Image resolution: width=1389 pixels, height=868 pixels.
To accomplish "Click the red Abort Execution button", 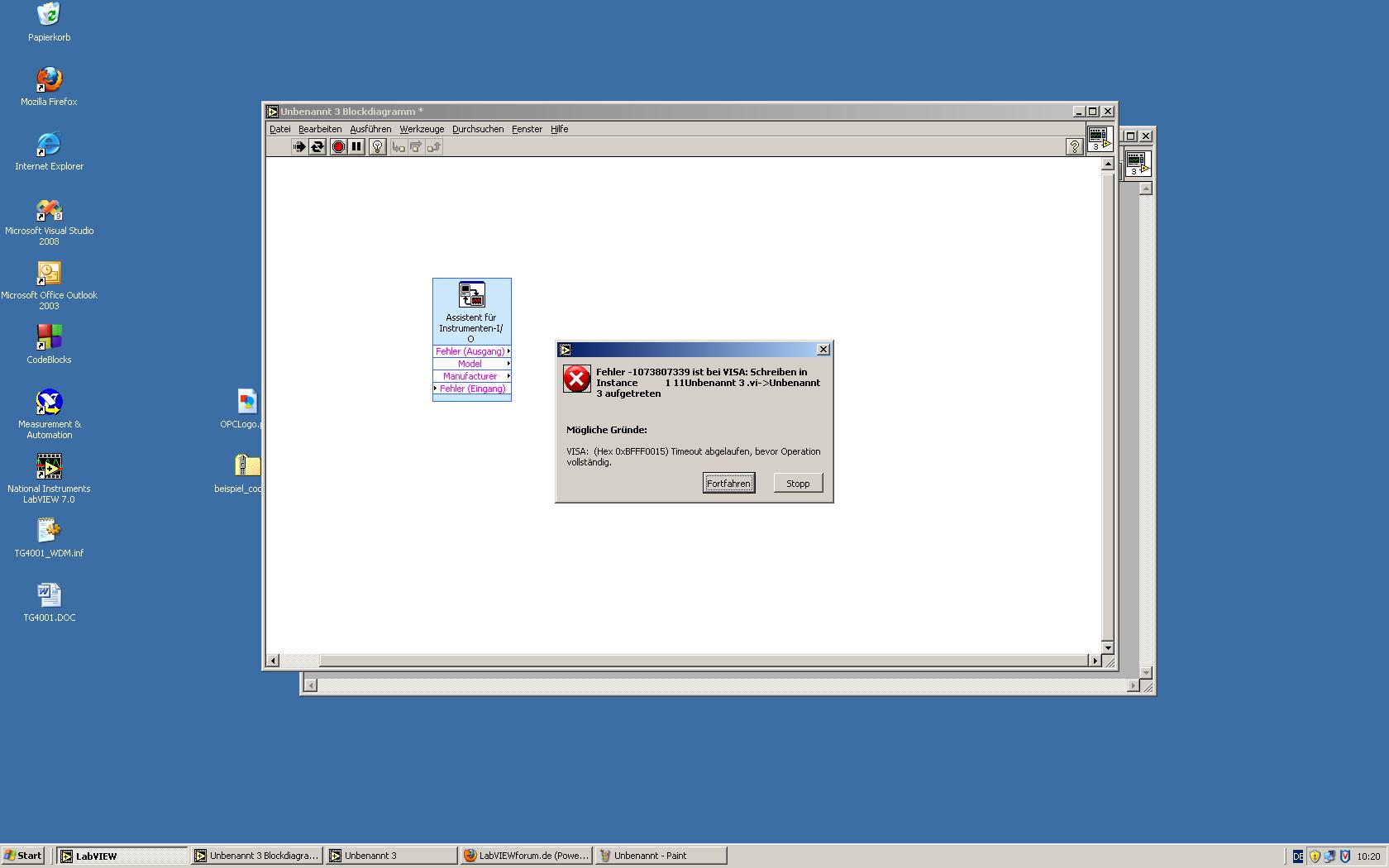I will tap(338, 147).
